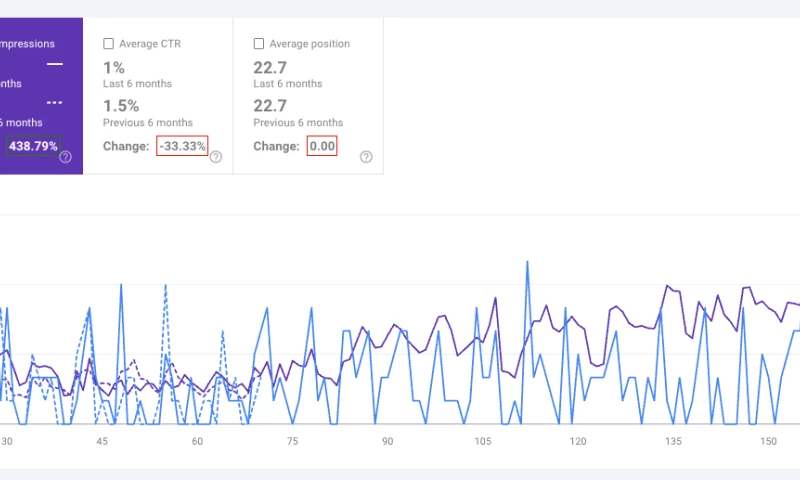Image resolution: width=800 pixels, height=480 pixels.
Task: Click Previous 6 months under Average CTR
Action: click(148, 122)
